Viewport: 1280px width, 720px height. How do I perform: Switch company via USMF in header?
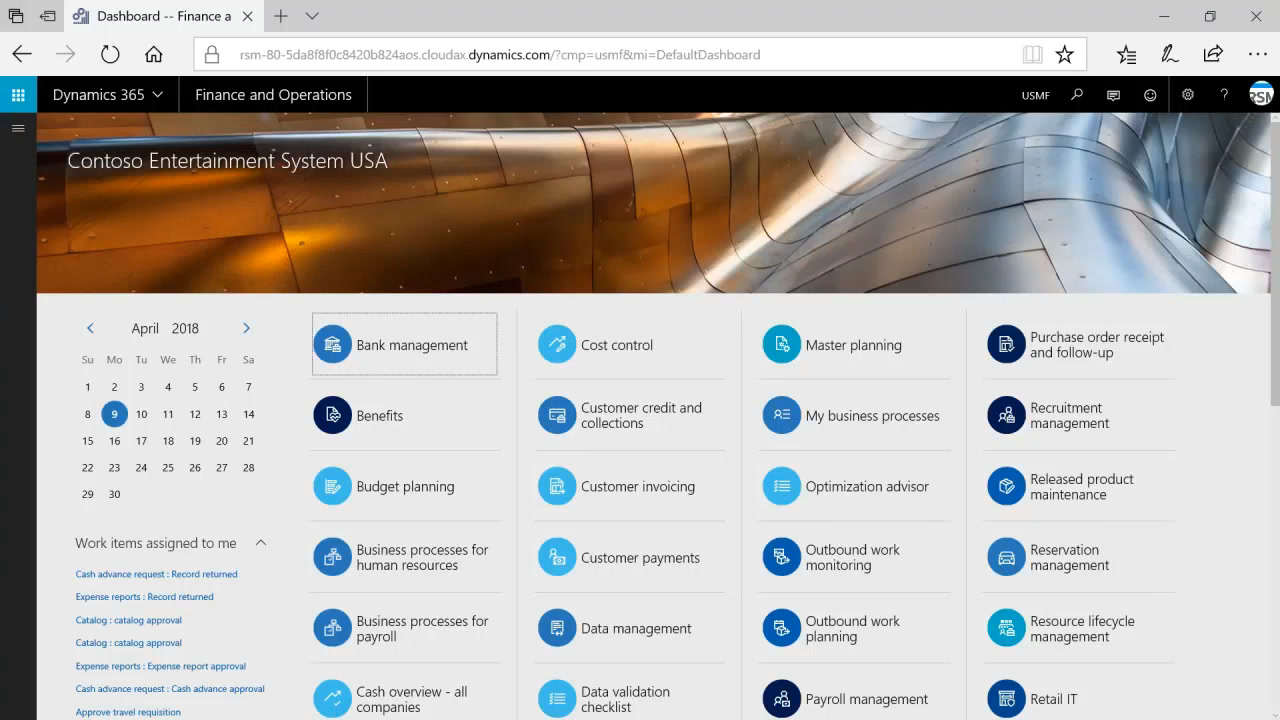[1036, 96]
